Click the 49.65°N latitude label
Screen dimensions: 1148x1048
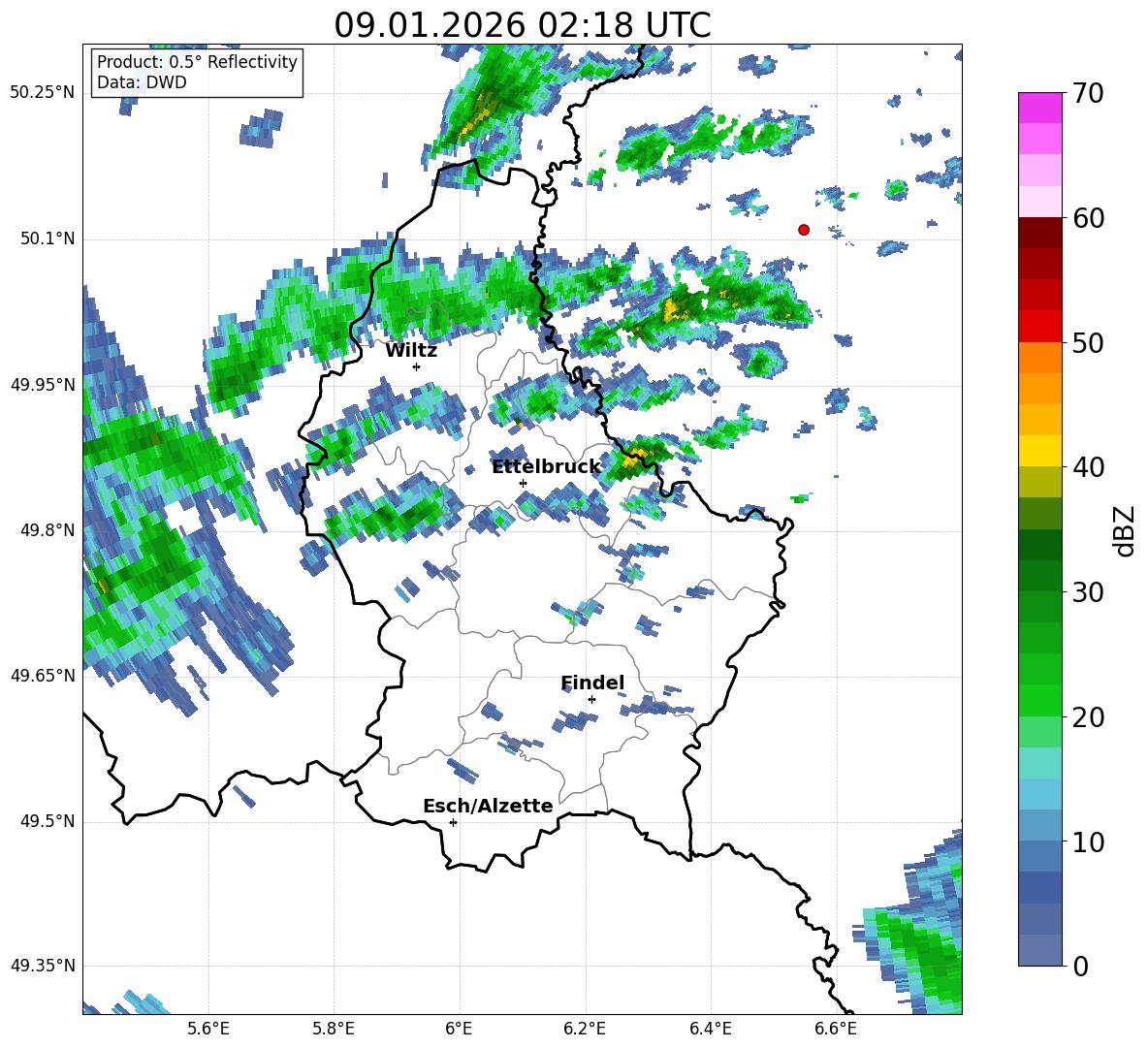point(42,676)
